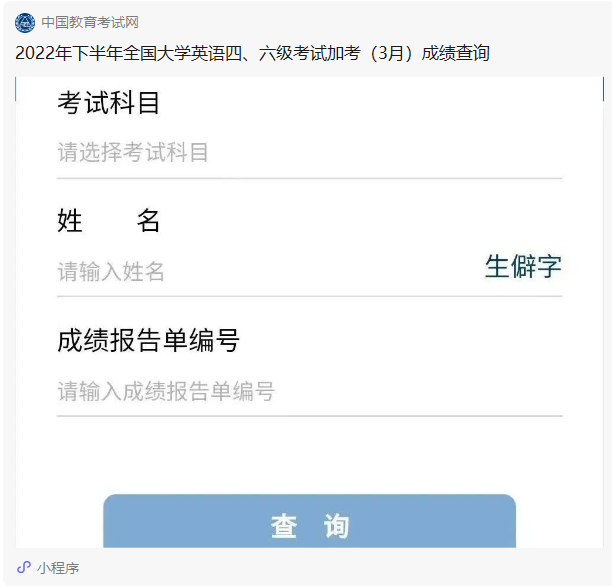The width and height of the screenshot is (612, 588).
Task: Click the 姓名 field label
Action: [109, 220]
